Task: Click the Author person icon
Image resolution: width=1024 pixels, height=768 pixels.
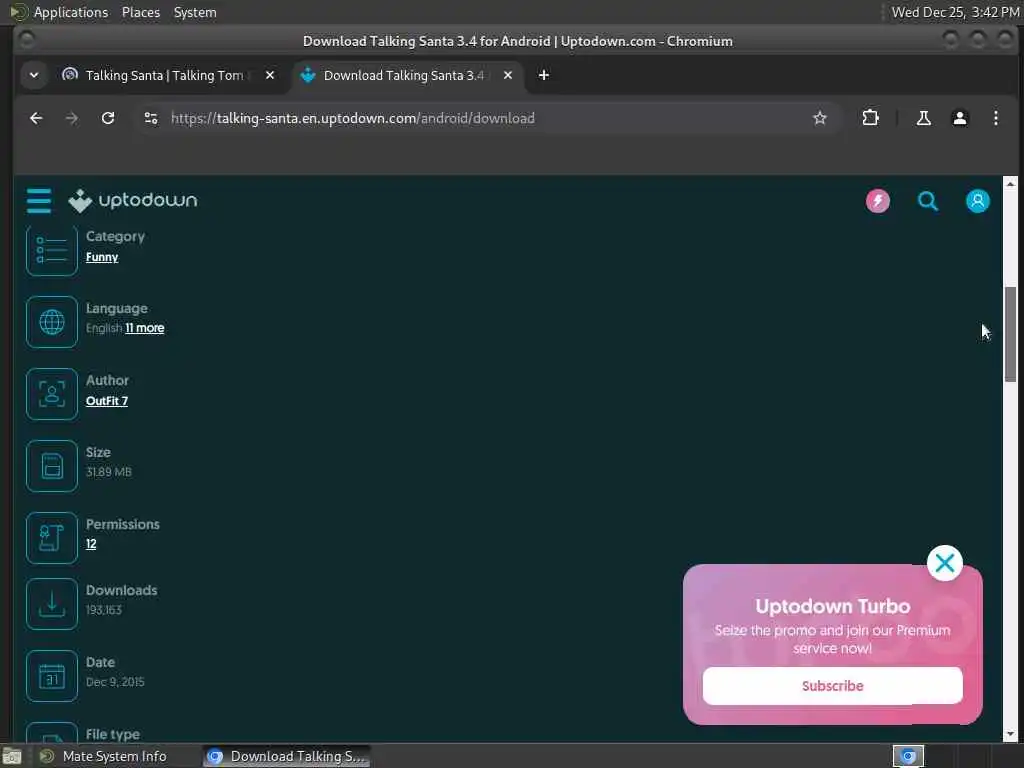Action: coord(52,394)
